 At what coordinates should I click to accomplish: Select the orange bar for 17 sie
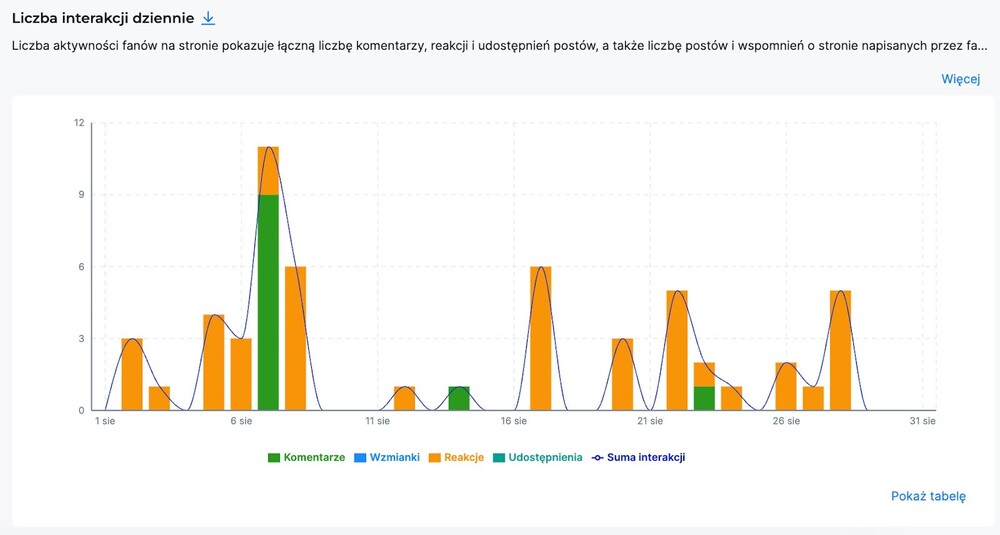(541, 338)
